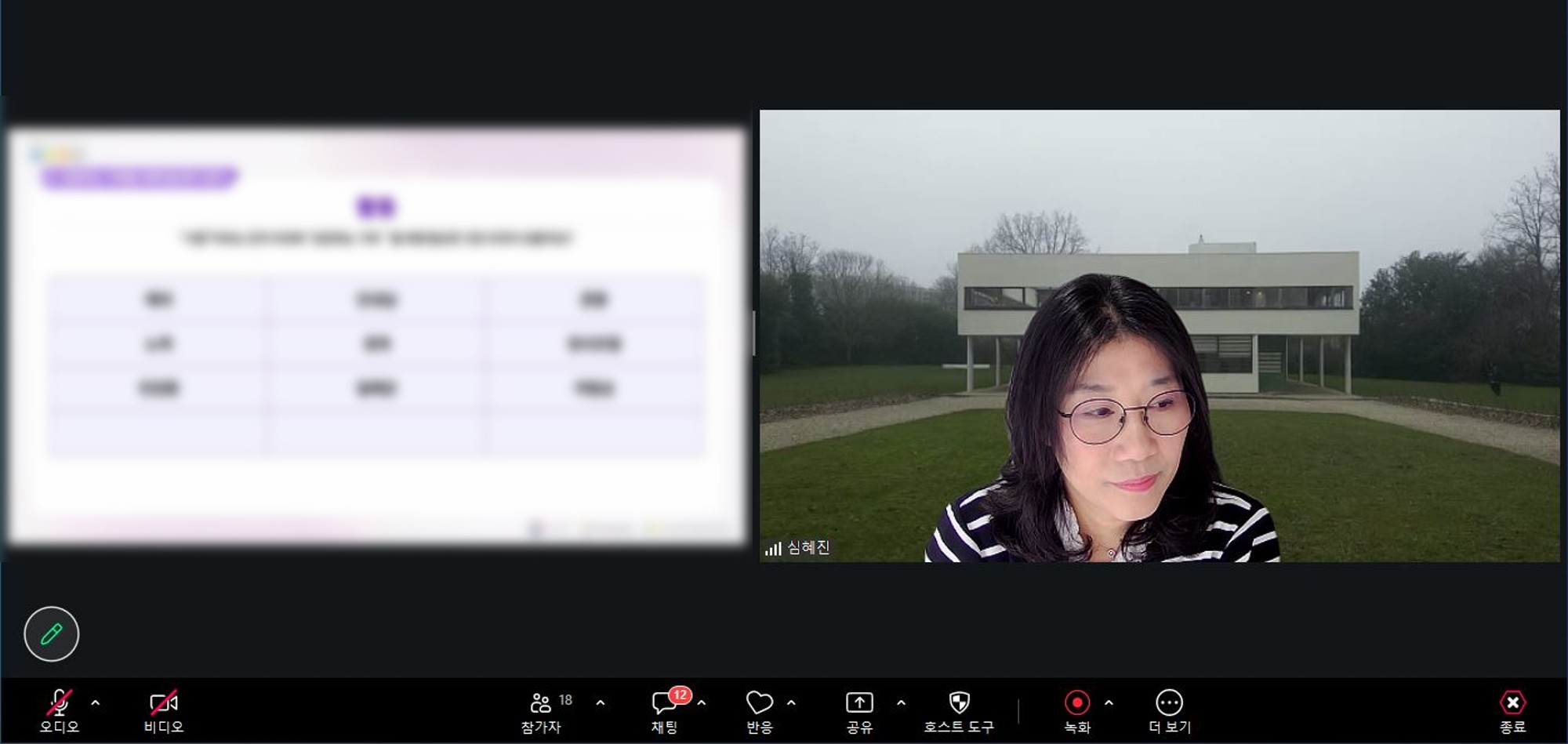Expand the arrow next to 참가자

(601, 703)
